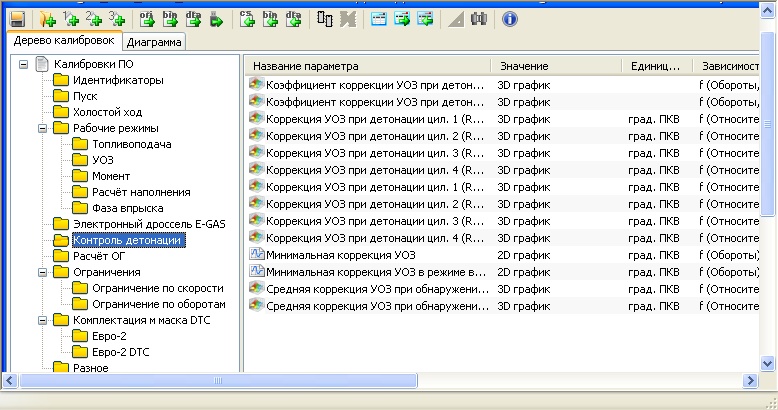778x410 pixels.
Task: Collapse the 'Ограничения' tree node
Action: click(x=43, y=272)
